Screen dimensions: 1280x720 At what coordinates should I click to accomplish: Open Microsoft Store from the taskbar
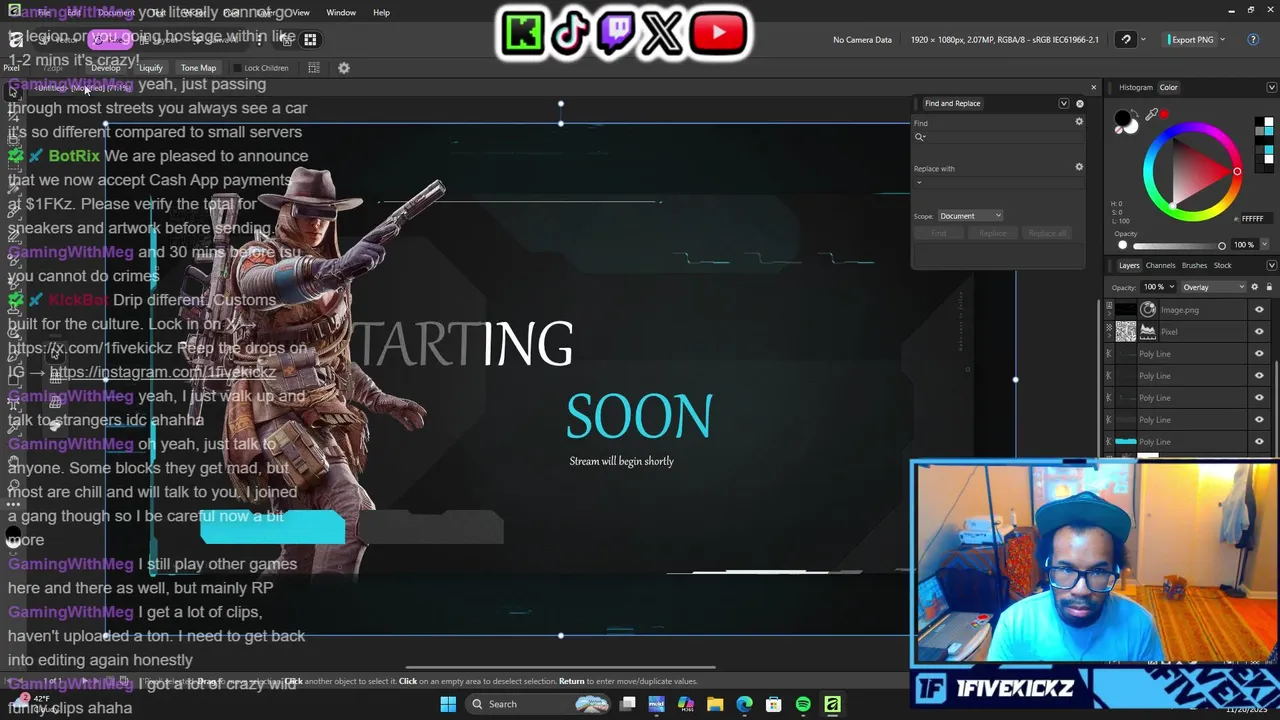[773, 704]
